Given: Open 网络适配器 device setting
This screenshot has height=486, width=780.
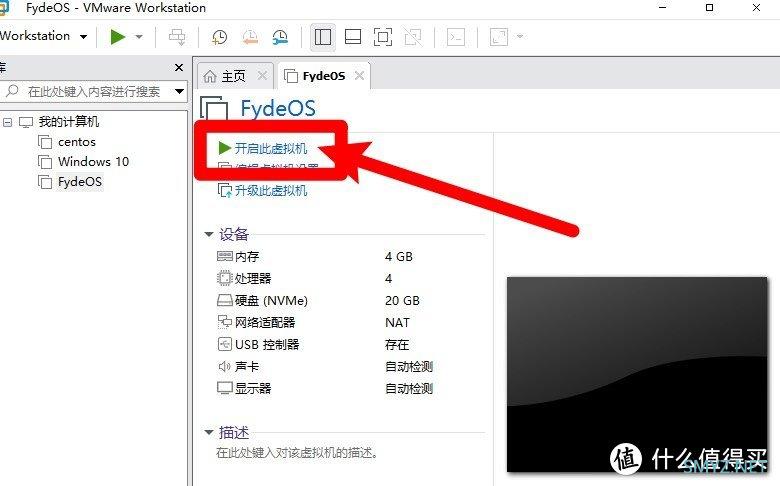Looking at the screenshot, I should [x=265, y=323].
